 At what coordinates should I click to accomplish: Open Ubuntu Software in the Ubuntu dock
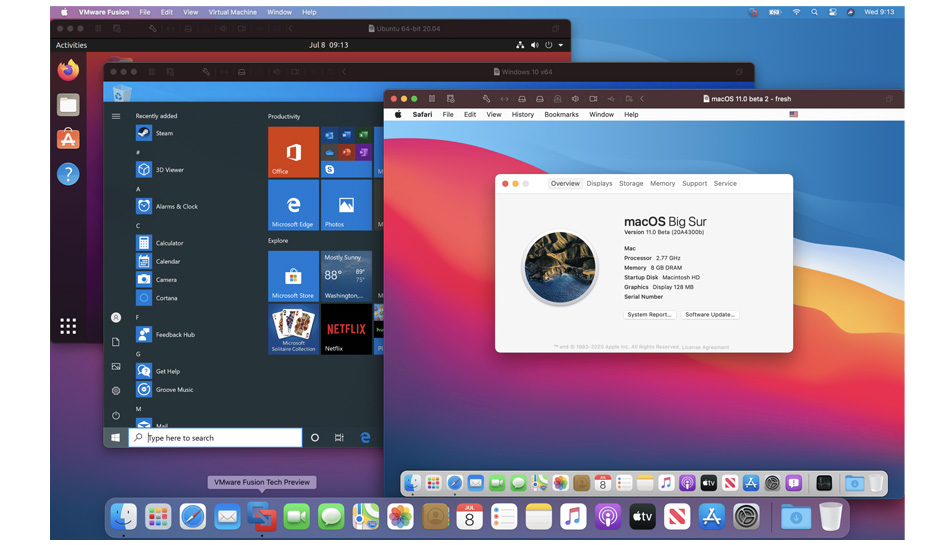click(68, 139)
